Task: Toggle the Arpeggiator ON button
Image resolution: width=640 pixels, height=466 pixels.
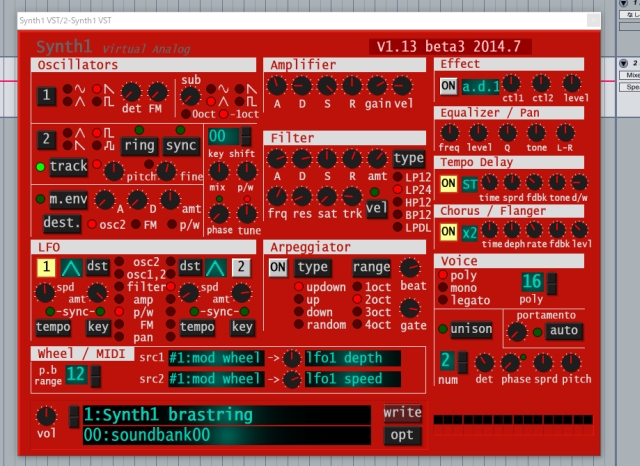Action: tap(278, 267)
